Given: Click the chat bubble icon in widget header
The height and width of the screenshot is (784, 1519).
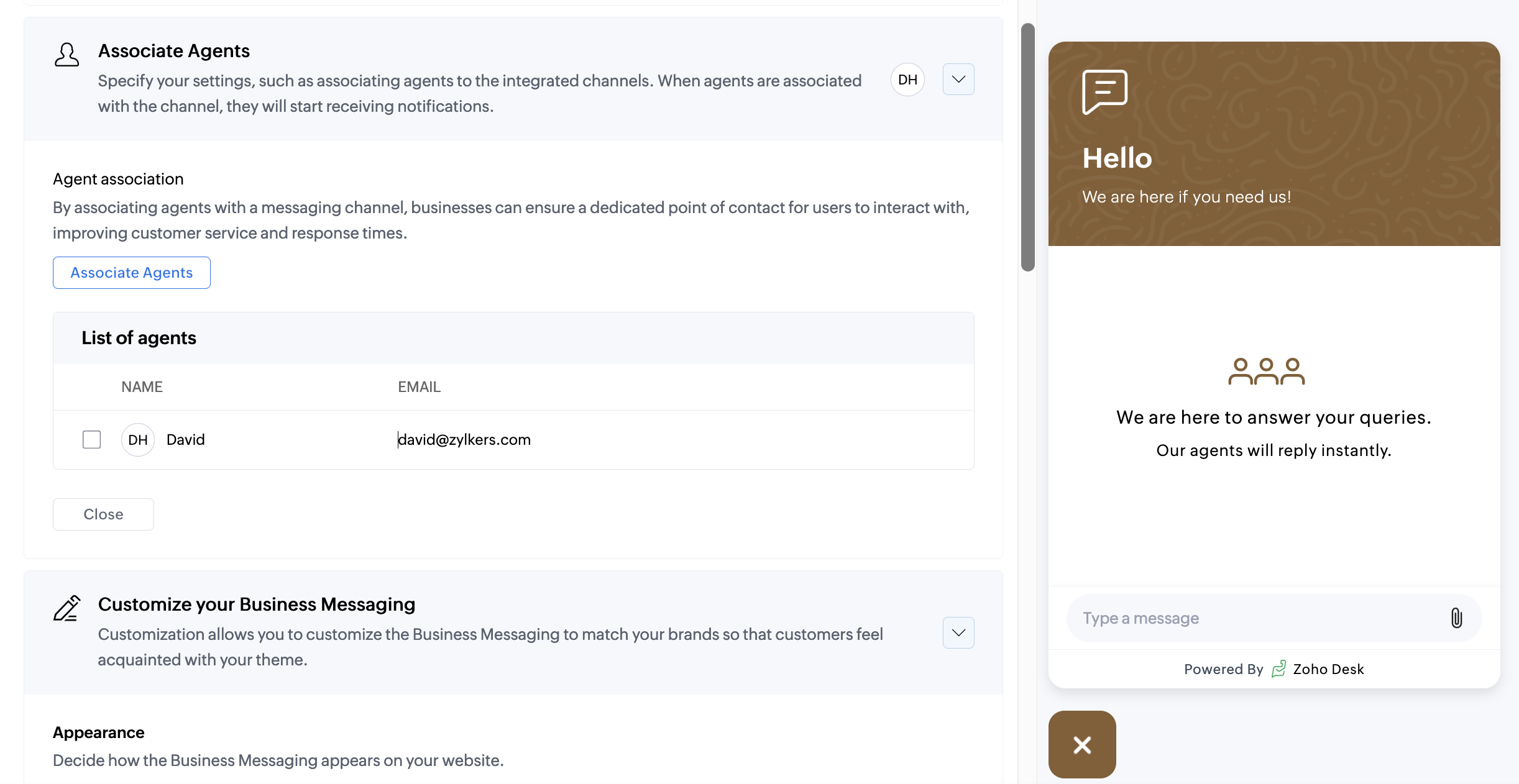Looking at the screenshot, I should click(1104, 91).
